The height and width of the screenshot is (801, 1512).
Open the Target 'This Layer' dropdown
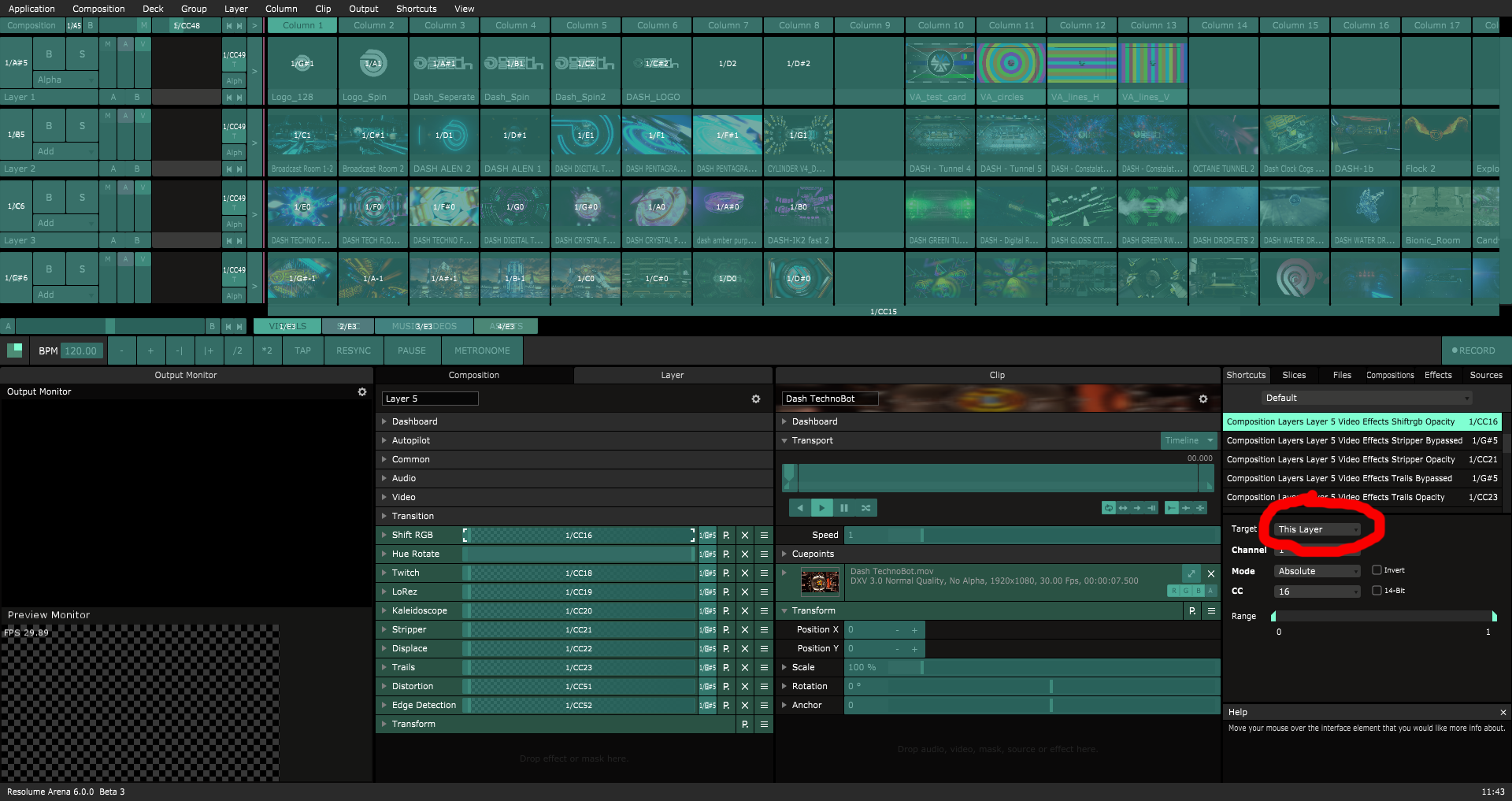(1317, 529)
